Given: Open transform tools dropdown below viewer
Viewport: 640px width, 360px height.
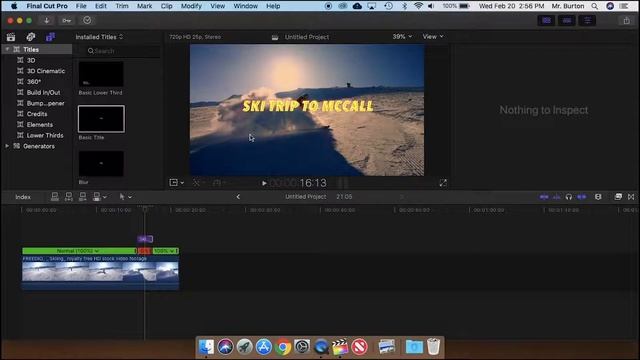Looking at the screenshot, I should 176,182.
